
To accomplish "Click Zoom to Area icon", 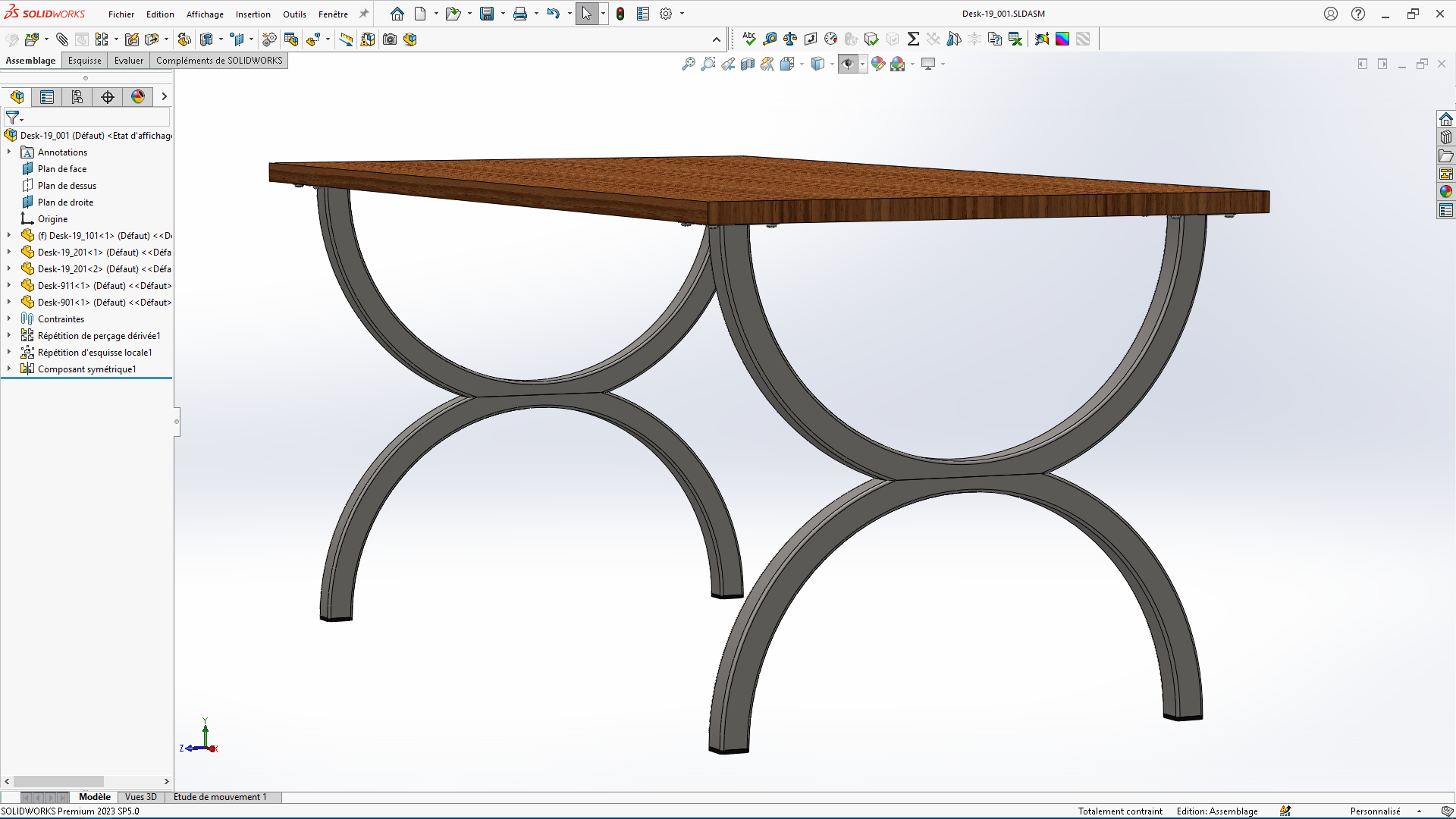I will click(x=708, y=64).
